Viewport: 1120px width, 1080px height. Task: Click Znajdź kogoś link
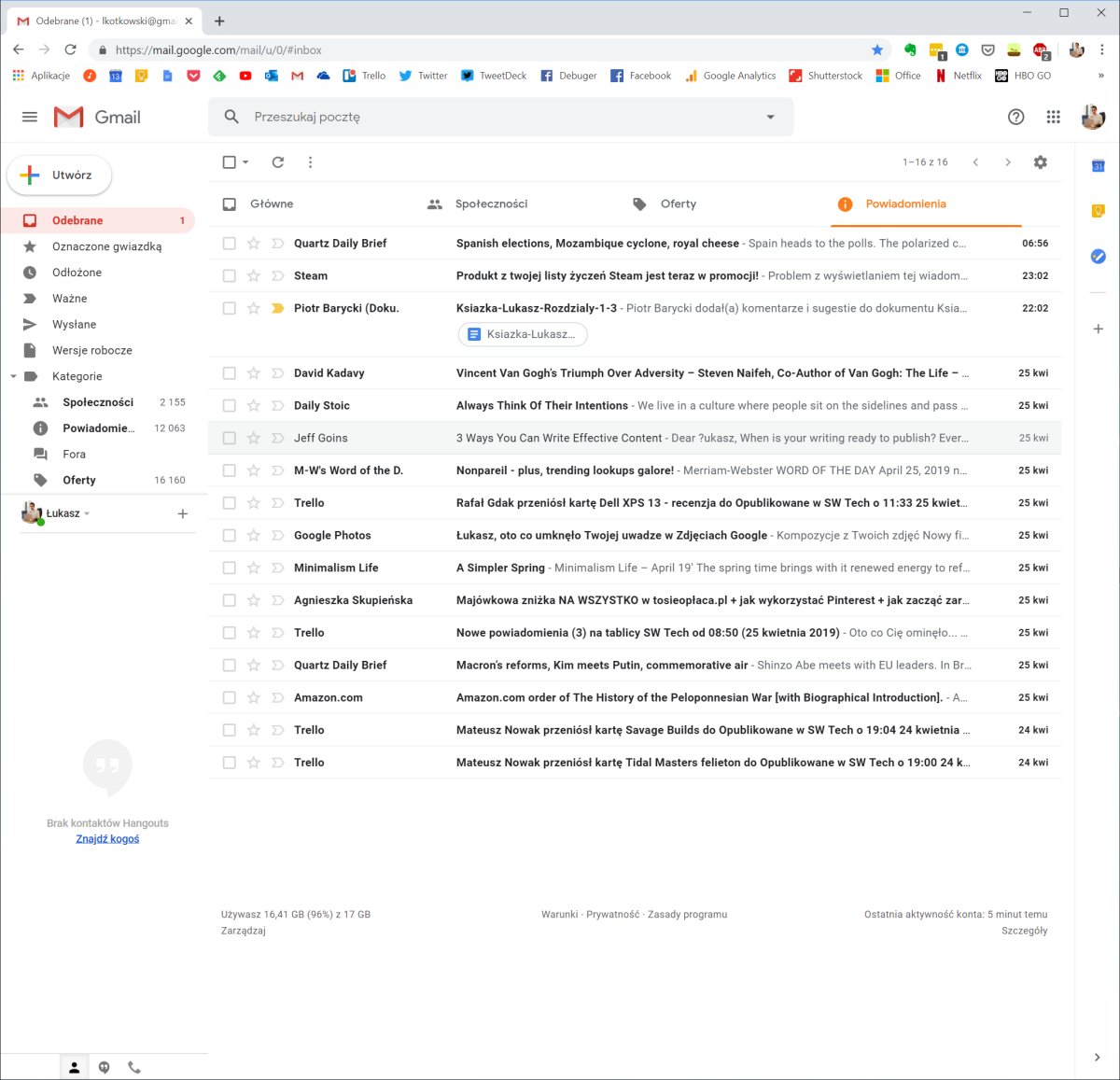click(107, 839)
